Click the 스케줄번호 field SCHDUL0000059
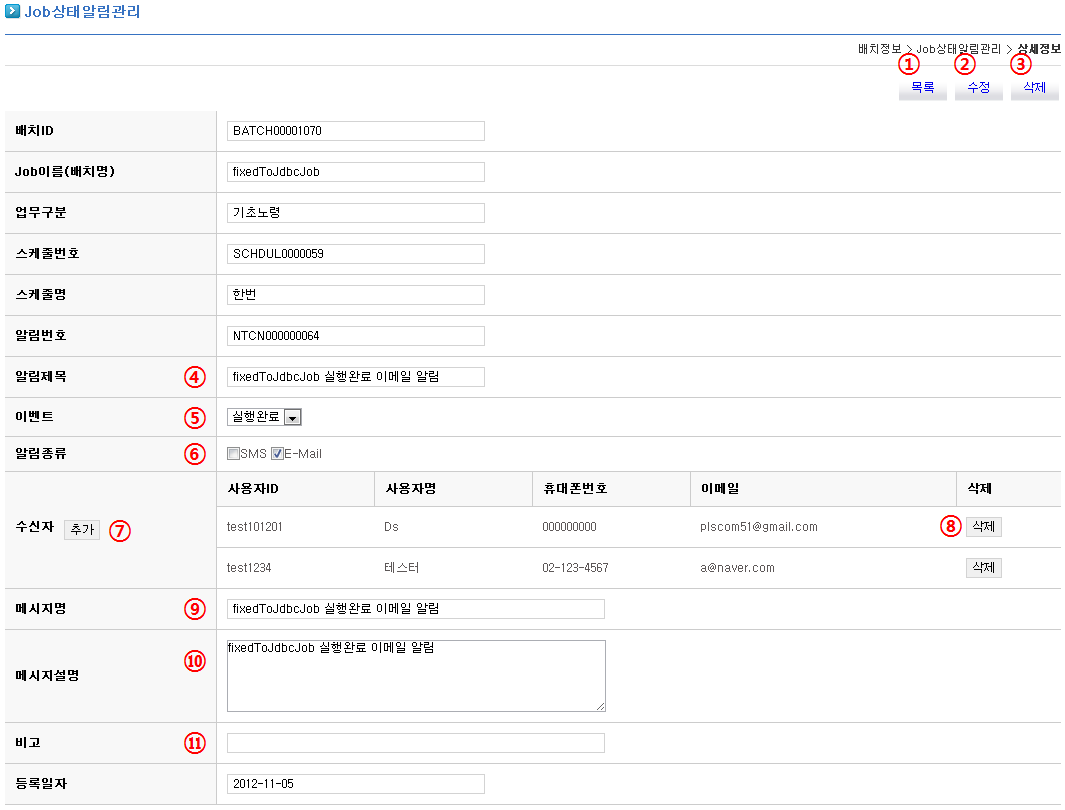This screenshot has width=1065, height=810. (355, 254)
